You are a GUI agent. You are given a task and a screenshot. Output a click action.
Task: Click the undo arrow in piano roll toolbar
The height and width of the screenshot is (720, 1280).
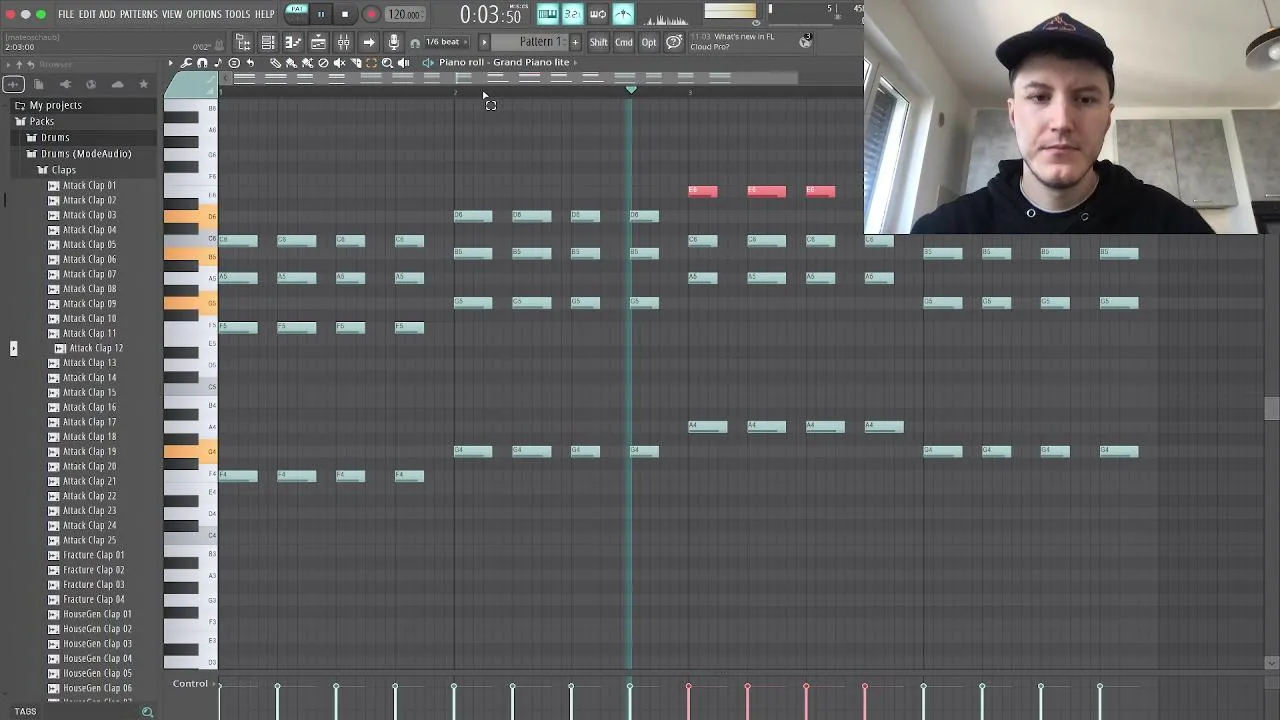click(250, 63)
